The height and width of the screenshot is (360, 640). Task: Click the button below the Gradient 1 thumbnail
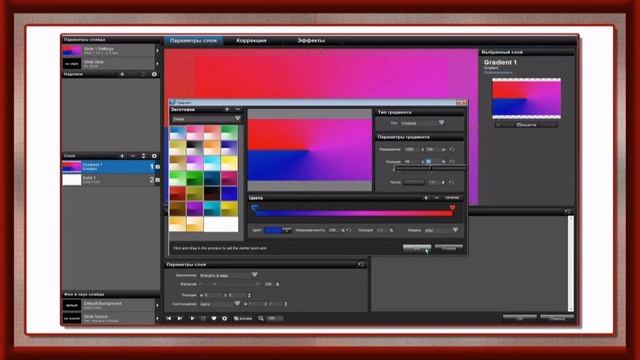[x=526, y=125]
